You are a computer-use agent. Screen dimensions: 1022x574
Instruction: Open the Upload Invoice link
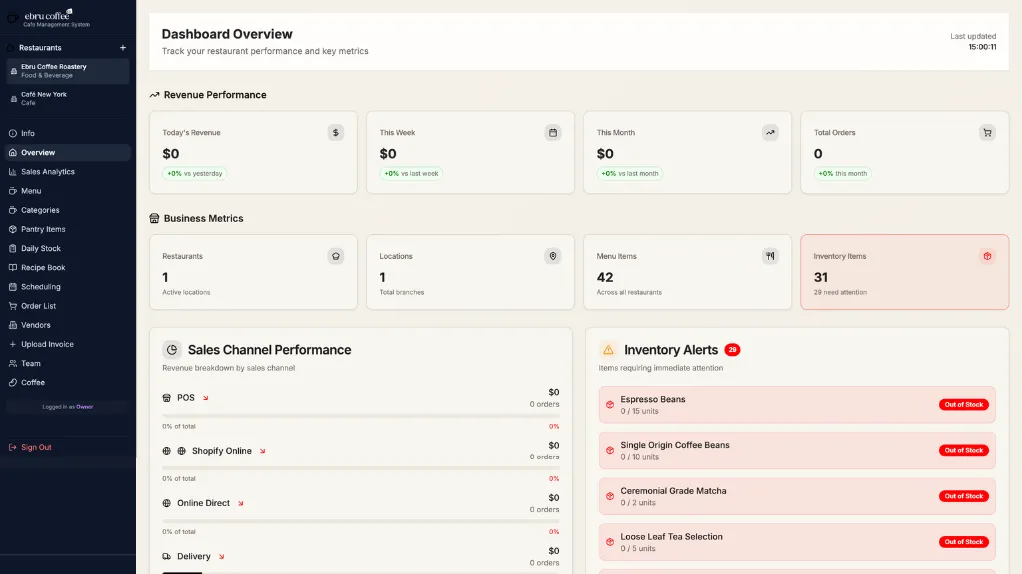[x=47, y=344]
